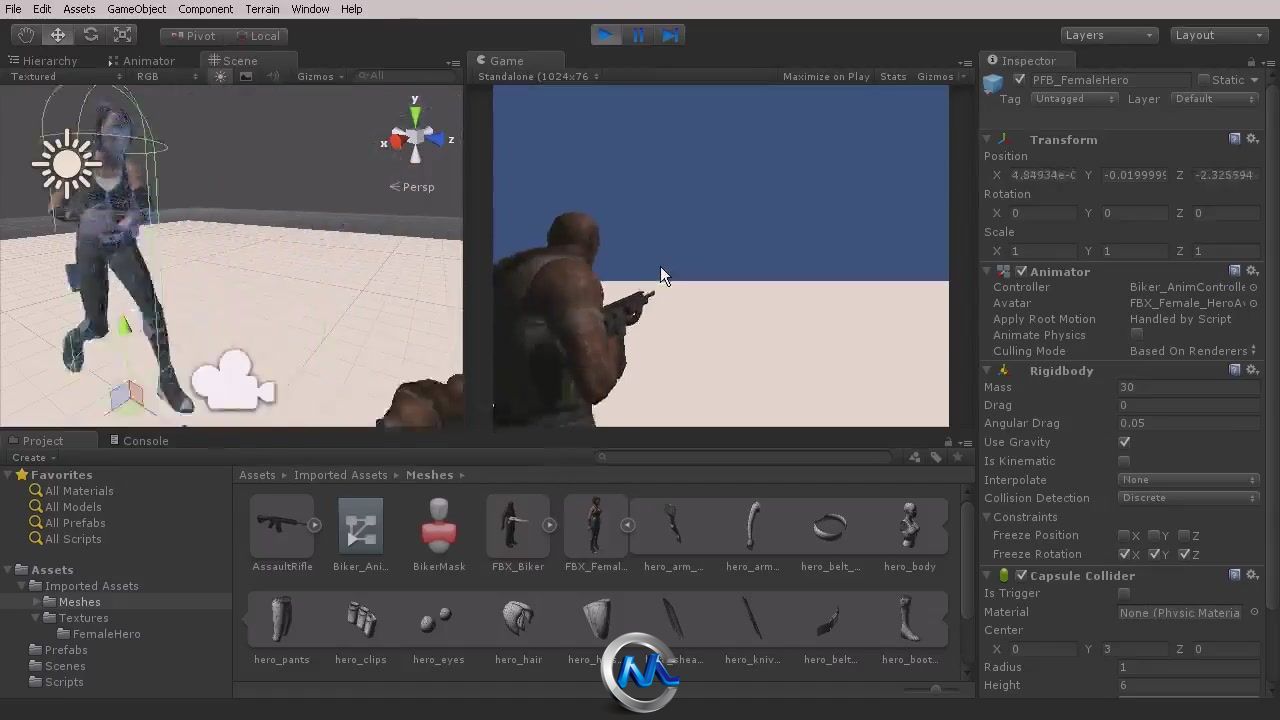Open the Component menu
1280x720 pixels.
point(205,9)
